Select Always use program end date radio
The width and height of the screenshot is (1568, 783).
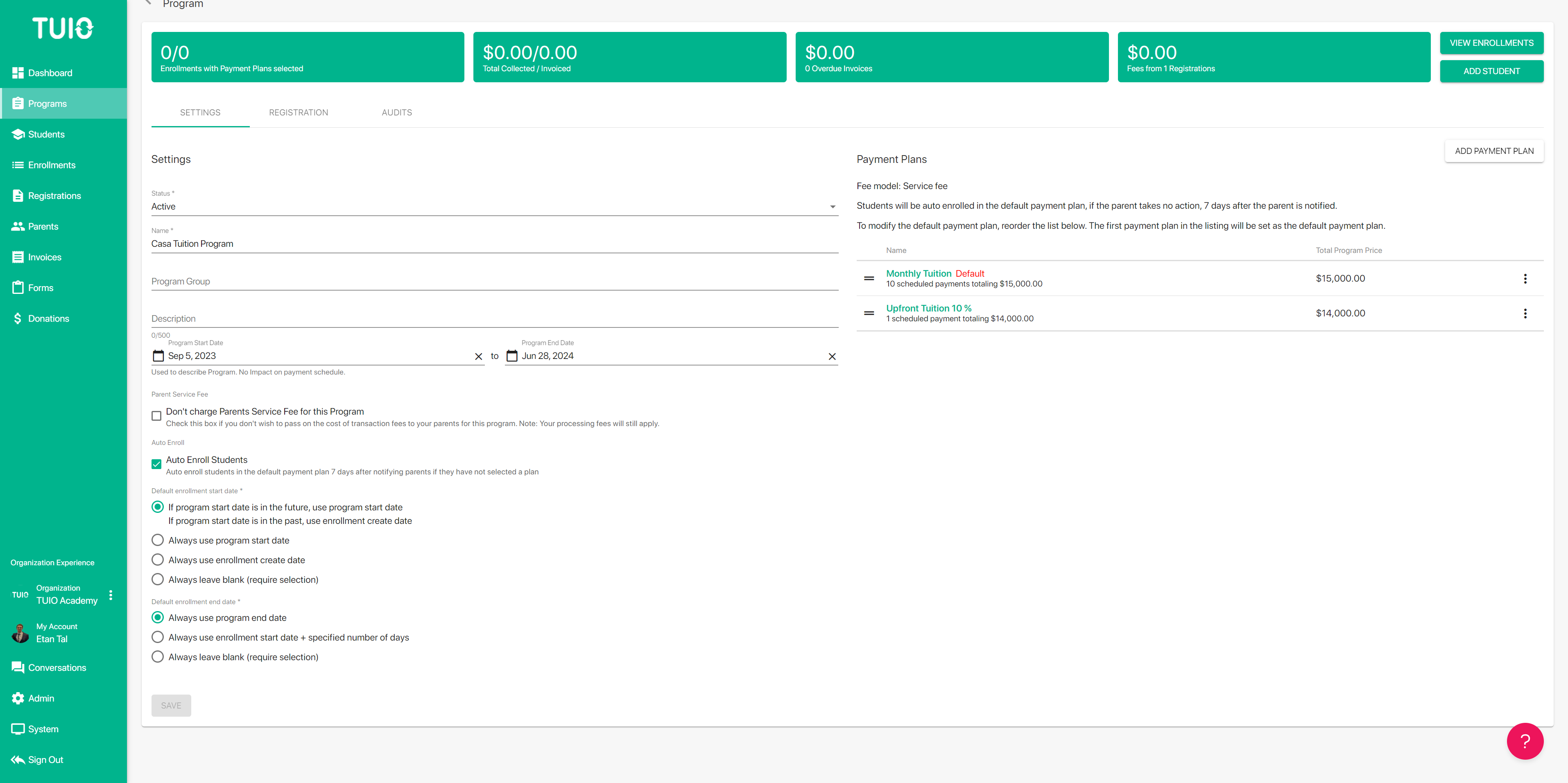coord(158,618)
